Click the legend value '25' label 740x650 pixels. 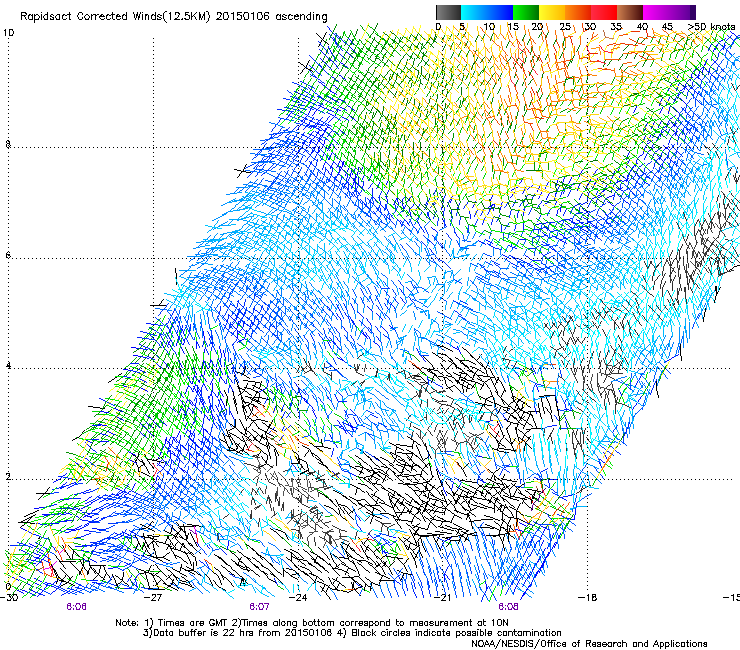point(564,27)
